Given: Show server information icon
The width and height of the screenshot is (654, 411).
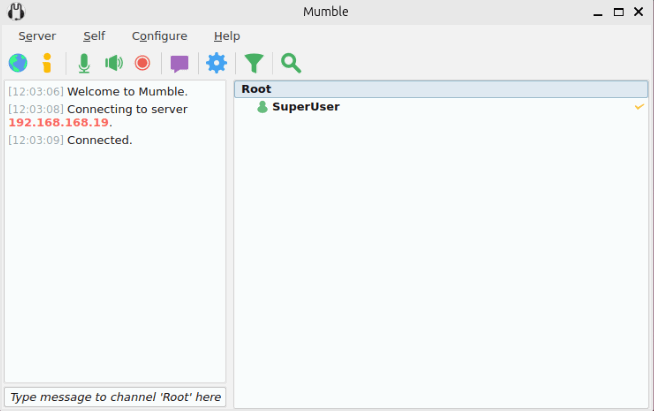Looking at the screenshot, I should click(x=47, y=63).
